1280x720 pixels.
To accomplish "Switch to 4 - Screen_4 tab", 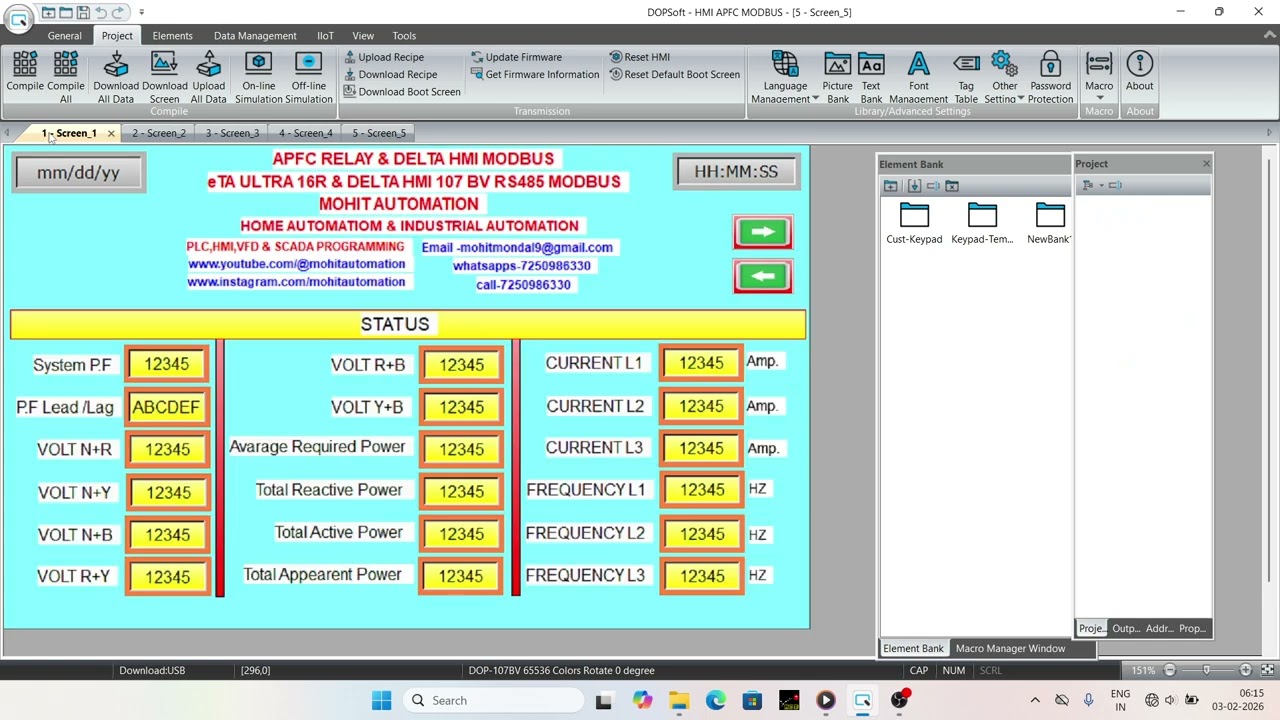I will (x=306, y=133).
